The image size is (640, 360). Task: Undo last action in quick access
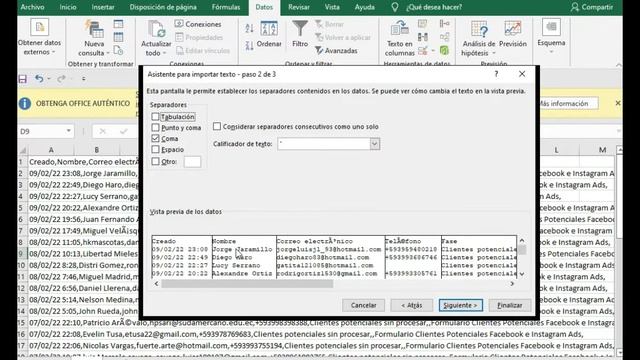39,78
